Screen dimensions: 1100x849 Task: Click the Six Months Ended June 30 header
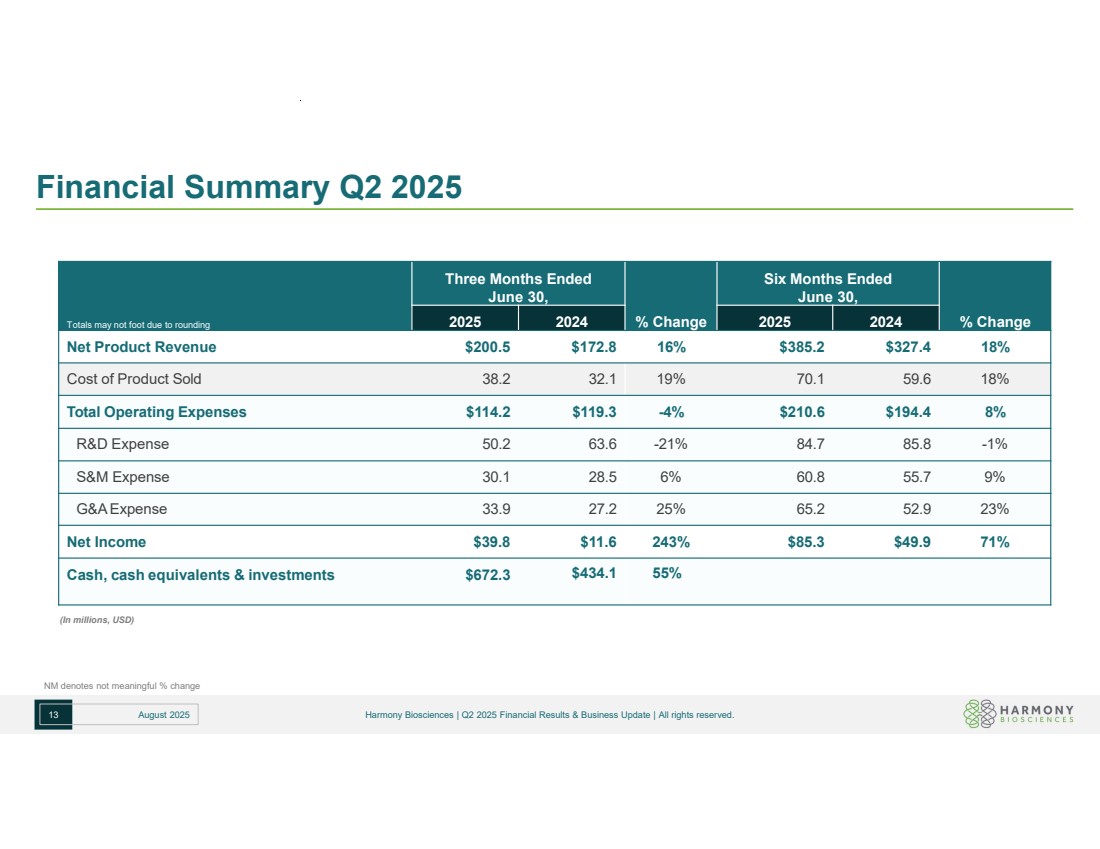[x=827, y=287]
